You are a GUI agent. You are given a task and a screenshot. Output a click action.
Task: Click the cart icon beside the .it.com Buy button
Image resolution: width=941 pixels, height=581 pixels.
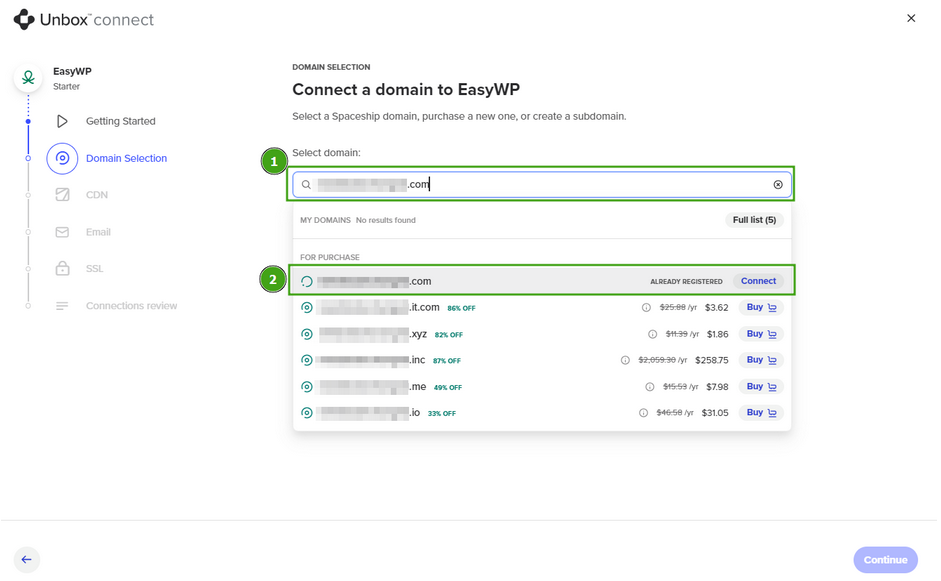(x=773, y=307)
